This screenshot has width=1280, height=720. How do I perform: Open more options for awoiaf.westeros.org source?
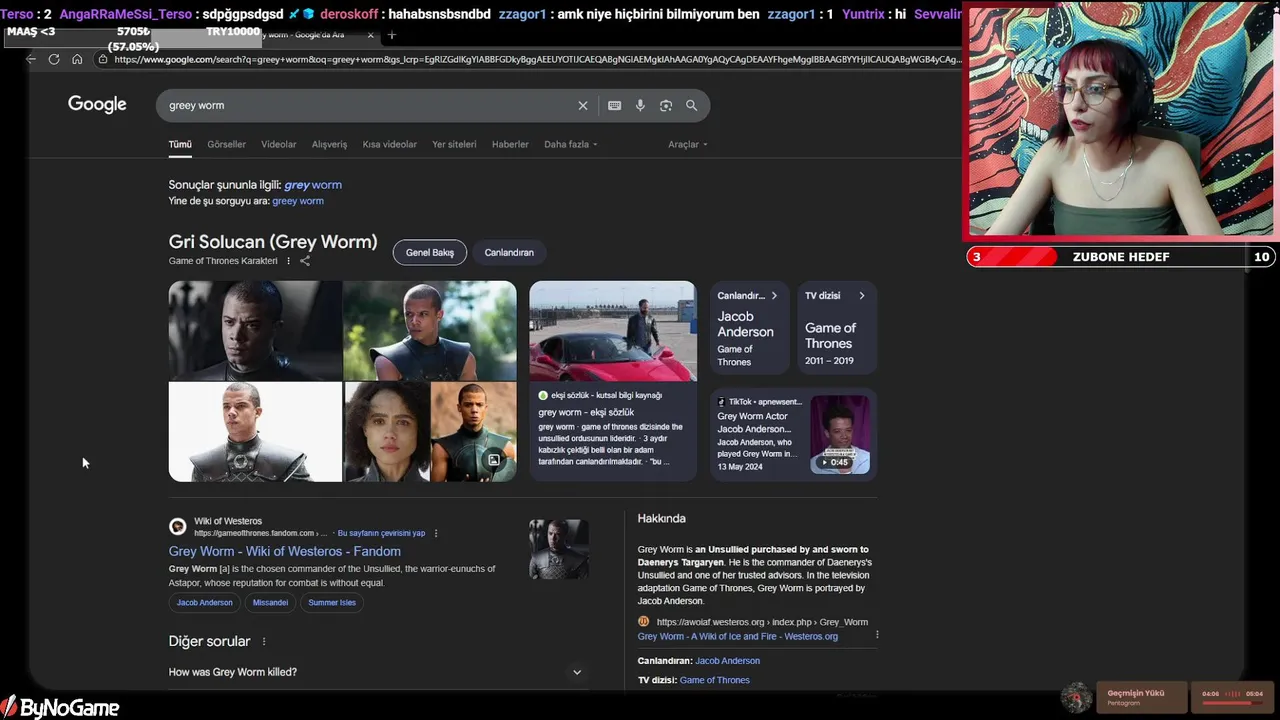pyautogui.click(x=877, y=635)
